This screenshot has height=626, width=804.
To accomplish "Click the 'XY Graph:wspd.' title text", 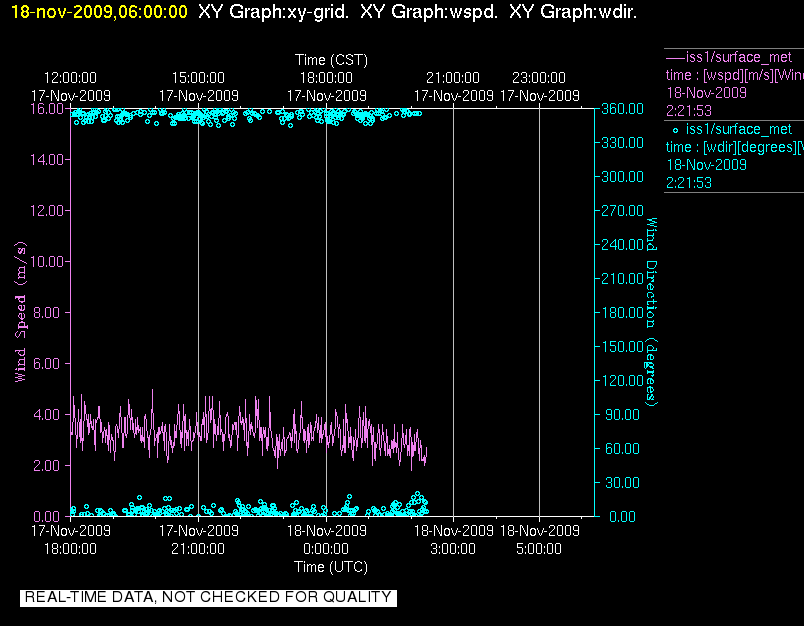I will coord(429,12).
